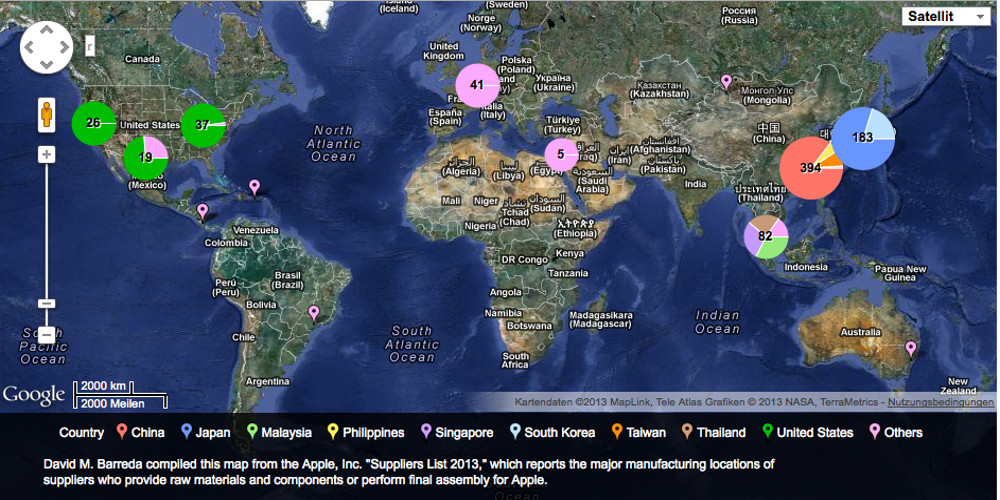Click the South Korea legend marker

click(x=515, y=432)
